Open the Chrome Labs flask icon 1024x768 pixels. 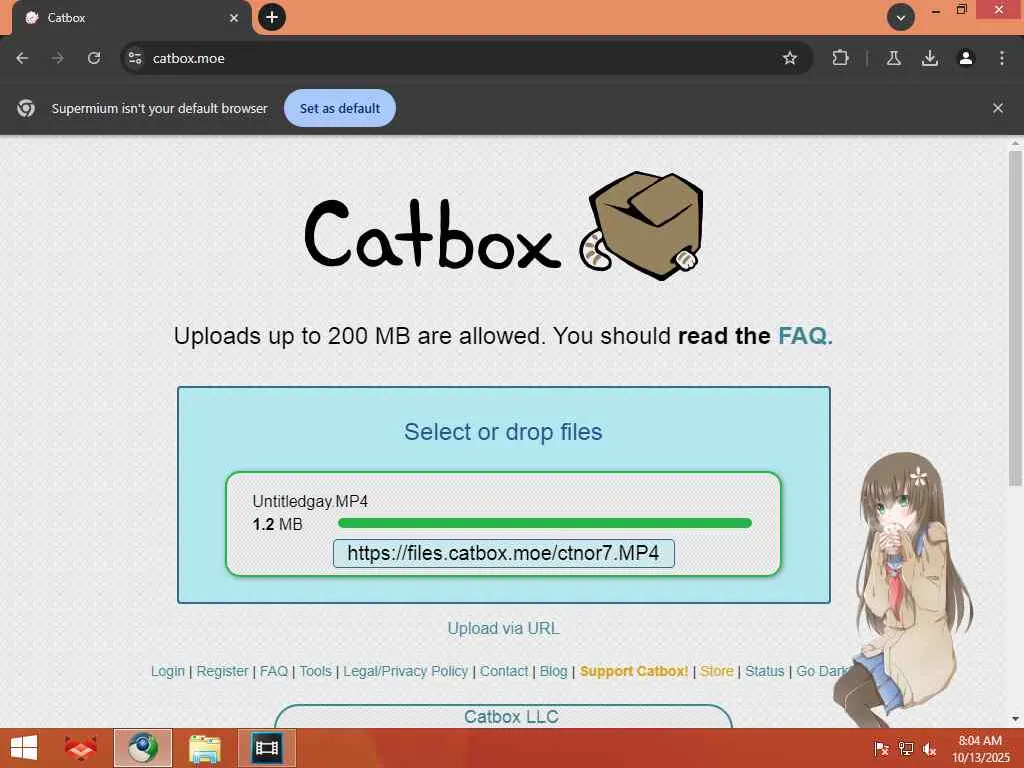(x=893, y=58)
